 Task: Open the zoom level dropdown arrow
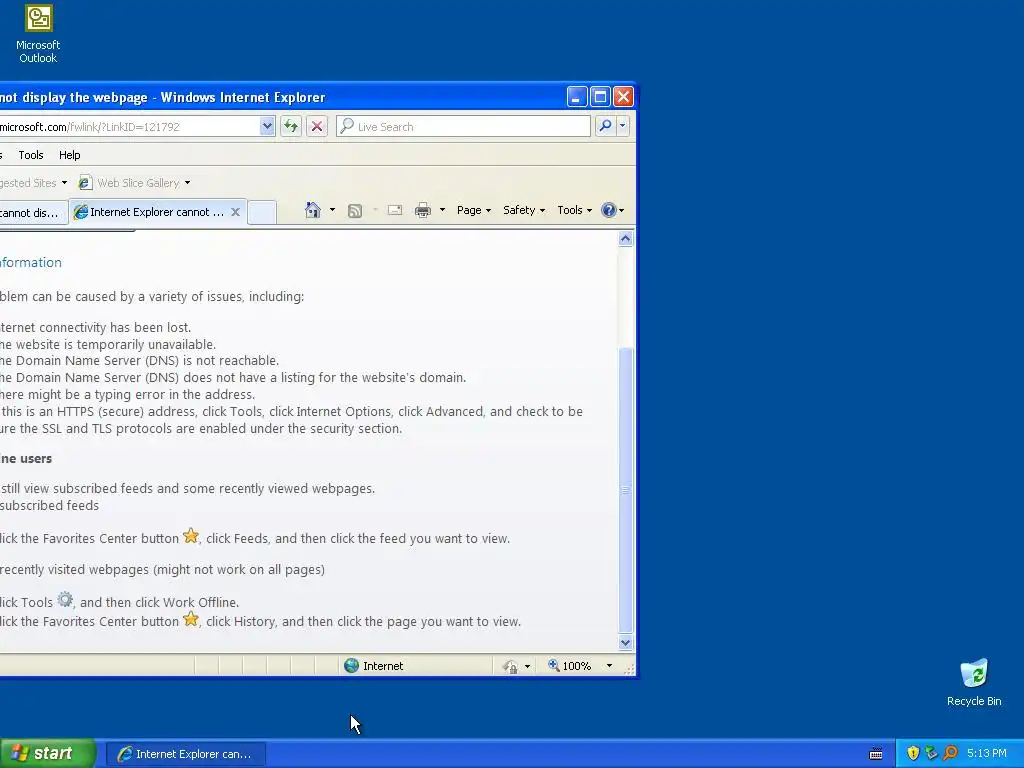tap(609, 665)
